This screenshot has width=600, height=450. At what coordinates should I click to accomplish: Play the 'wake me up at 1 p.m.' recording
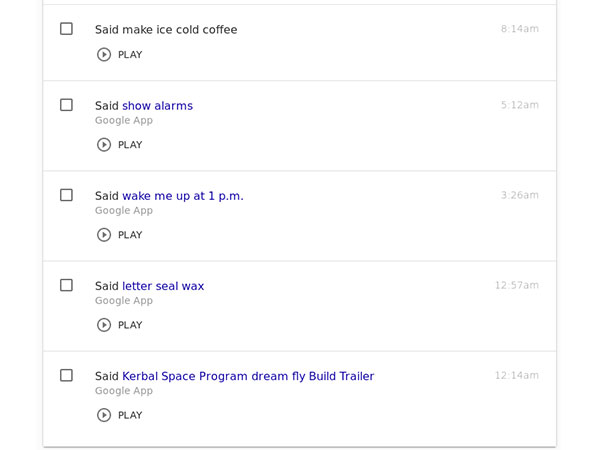coord(119,235)
